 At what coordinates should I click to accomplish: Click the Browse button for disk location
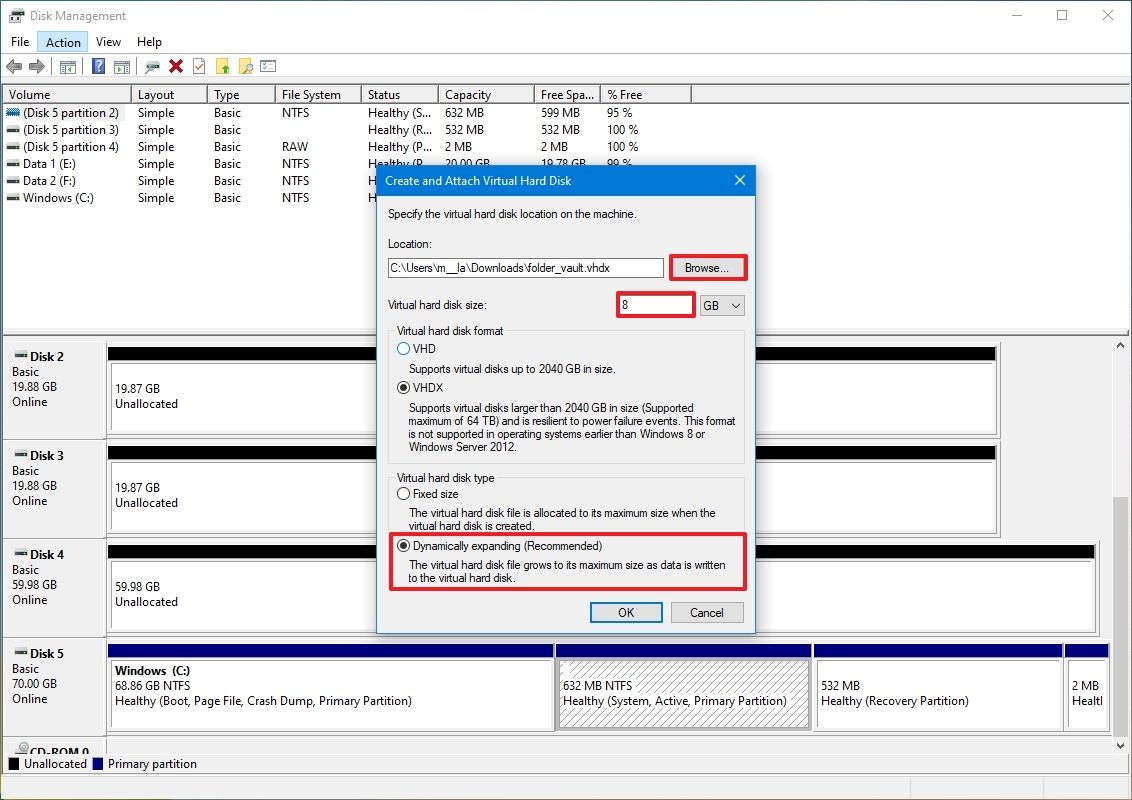click(x=708, y=267)
